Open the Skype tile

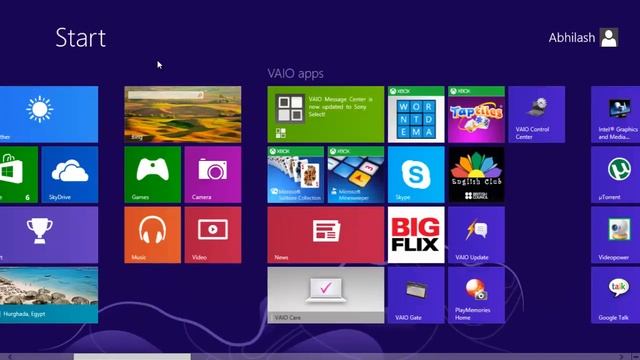coord(416,175)
